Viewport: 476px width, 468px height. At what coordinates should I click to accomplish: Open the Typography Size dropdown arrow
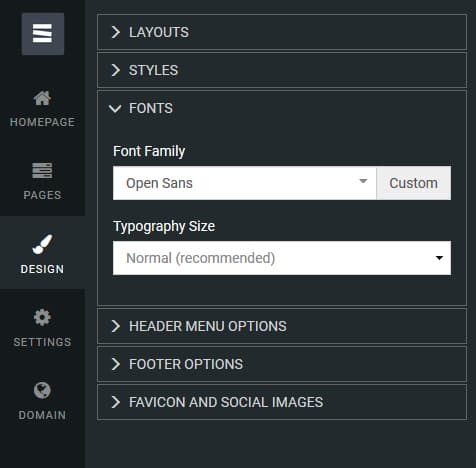pos(439,258)
